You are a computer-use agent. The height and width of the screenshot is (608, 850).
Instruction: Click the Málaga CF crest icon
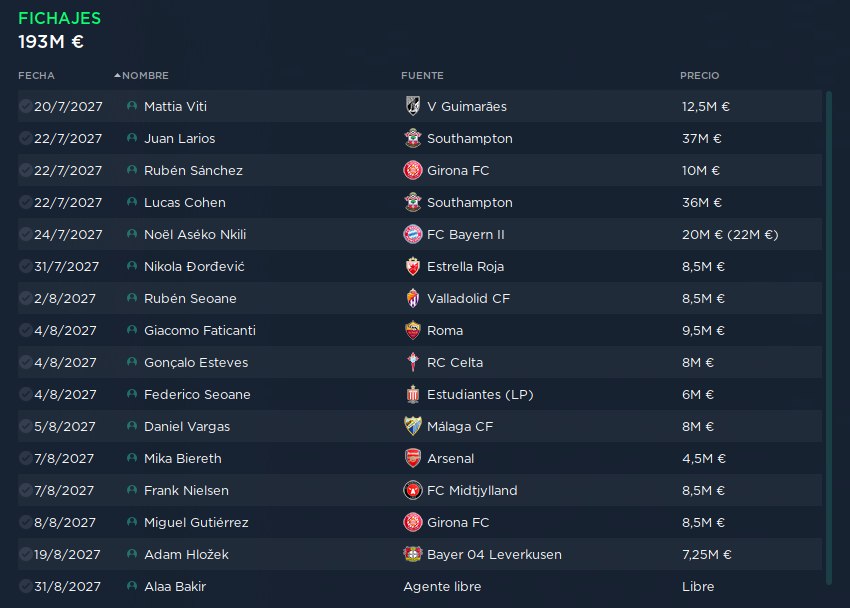(x=413, y=426)
